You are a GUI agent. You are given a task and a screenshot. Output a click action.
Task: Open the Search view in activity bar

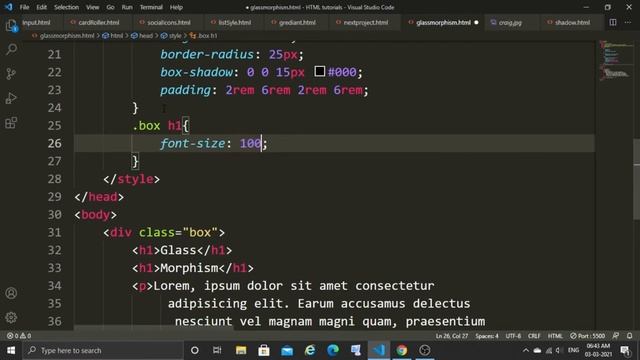click(11, 50)
